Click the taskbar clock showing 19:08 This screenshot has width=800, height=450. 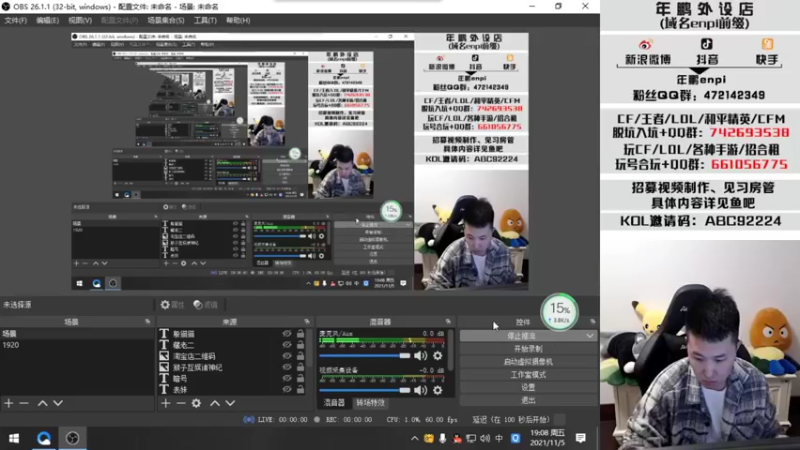click(547, 438)
